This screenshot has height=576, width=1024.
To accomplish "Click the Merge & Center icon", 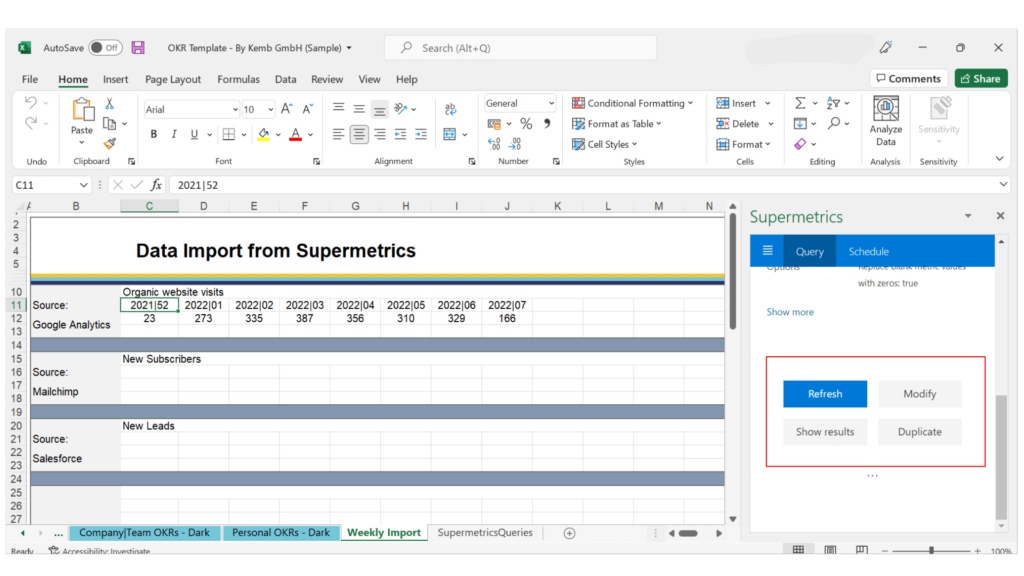I will (x=450, y=134).
